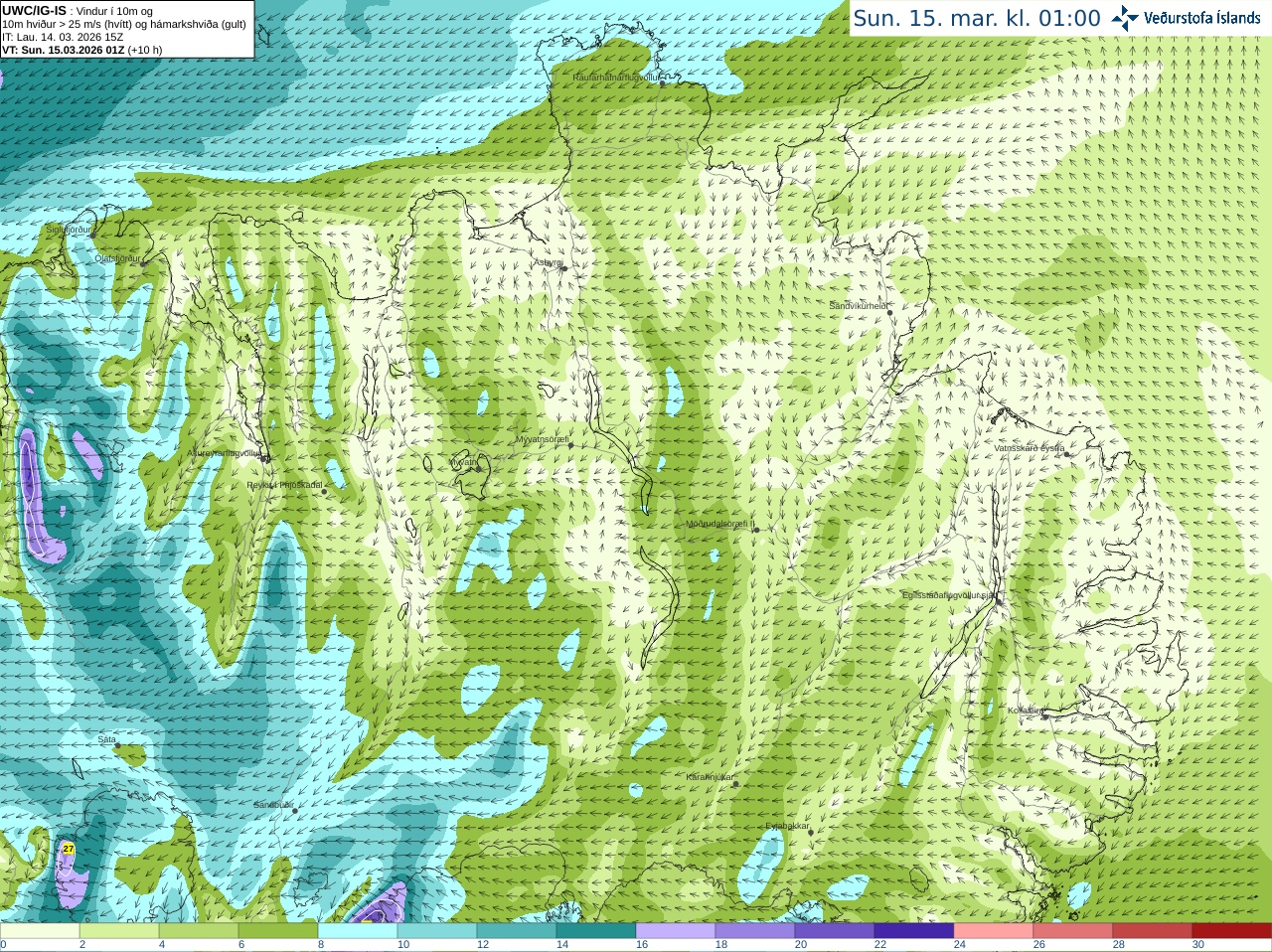Click the 'Ásbyrgi' place label
Image resolution: width=1272 pixels, height=952 pixels.
[x=548, y=262]
